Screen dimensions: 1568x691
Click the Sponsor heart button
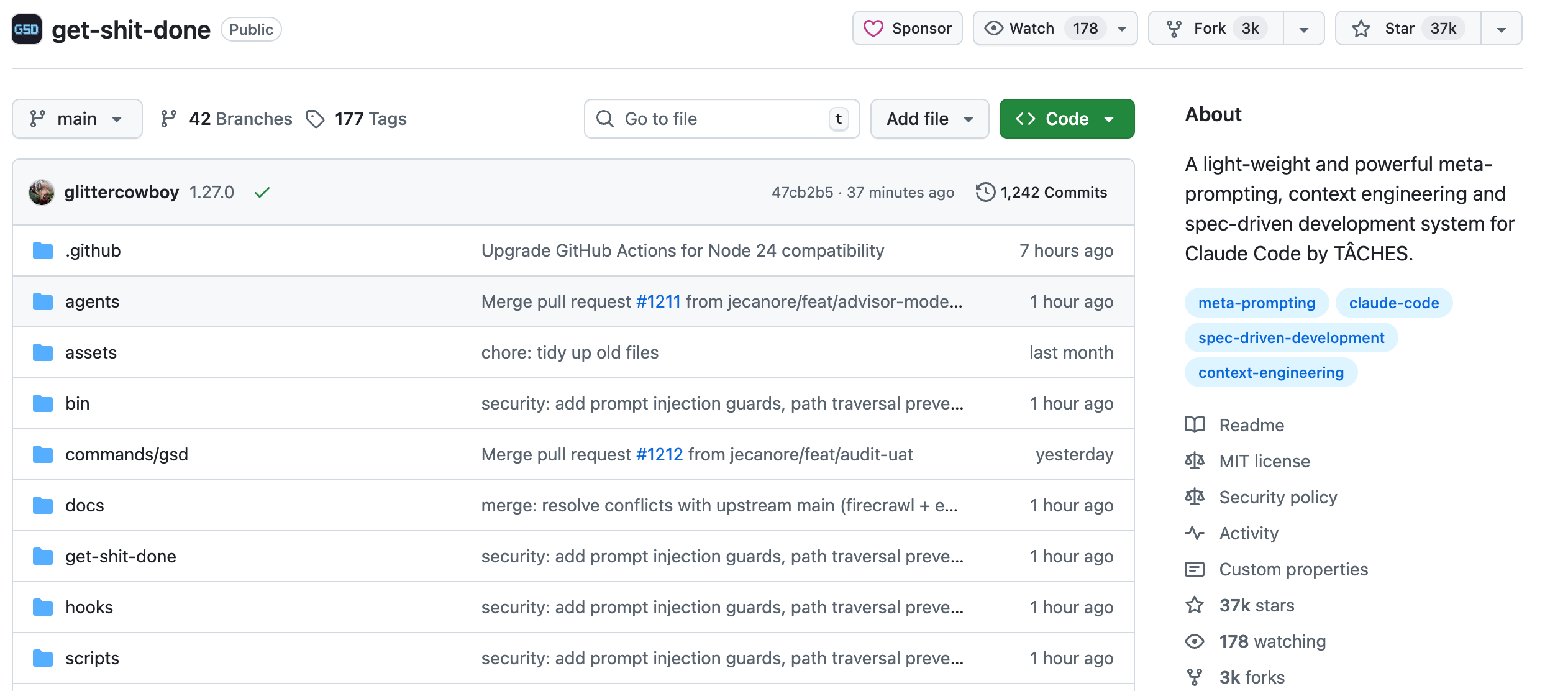[x=907, y=29]
